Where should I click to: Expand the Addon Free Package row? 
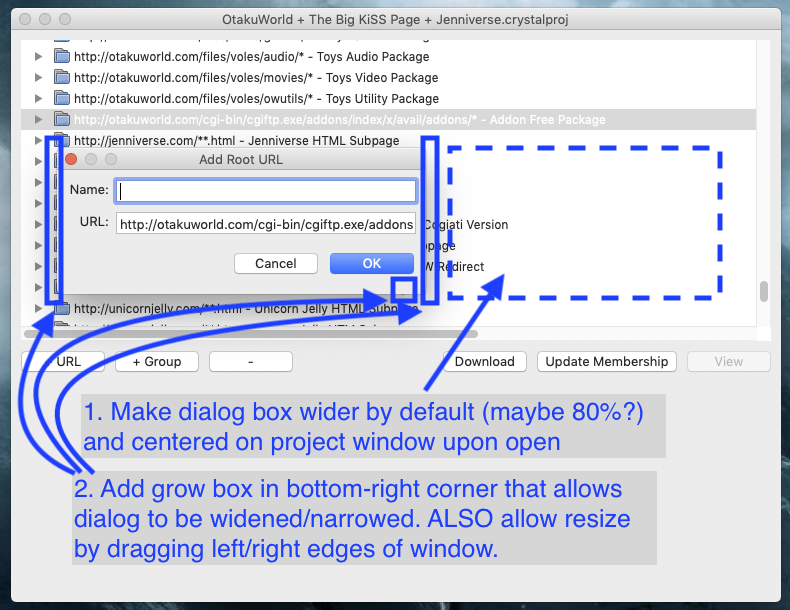click(38, 119)
